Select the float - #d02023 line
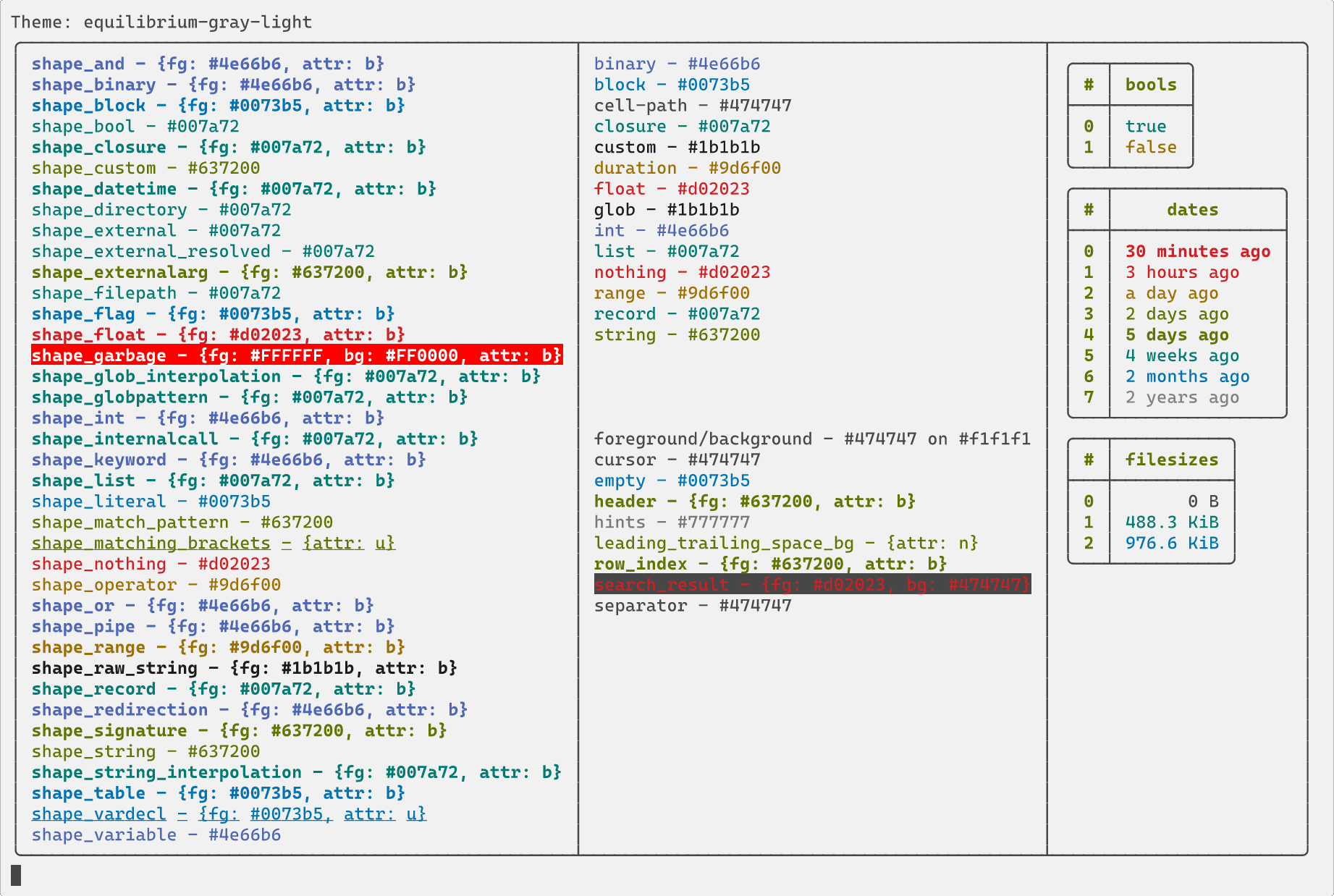 [x=672, y=189]
